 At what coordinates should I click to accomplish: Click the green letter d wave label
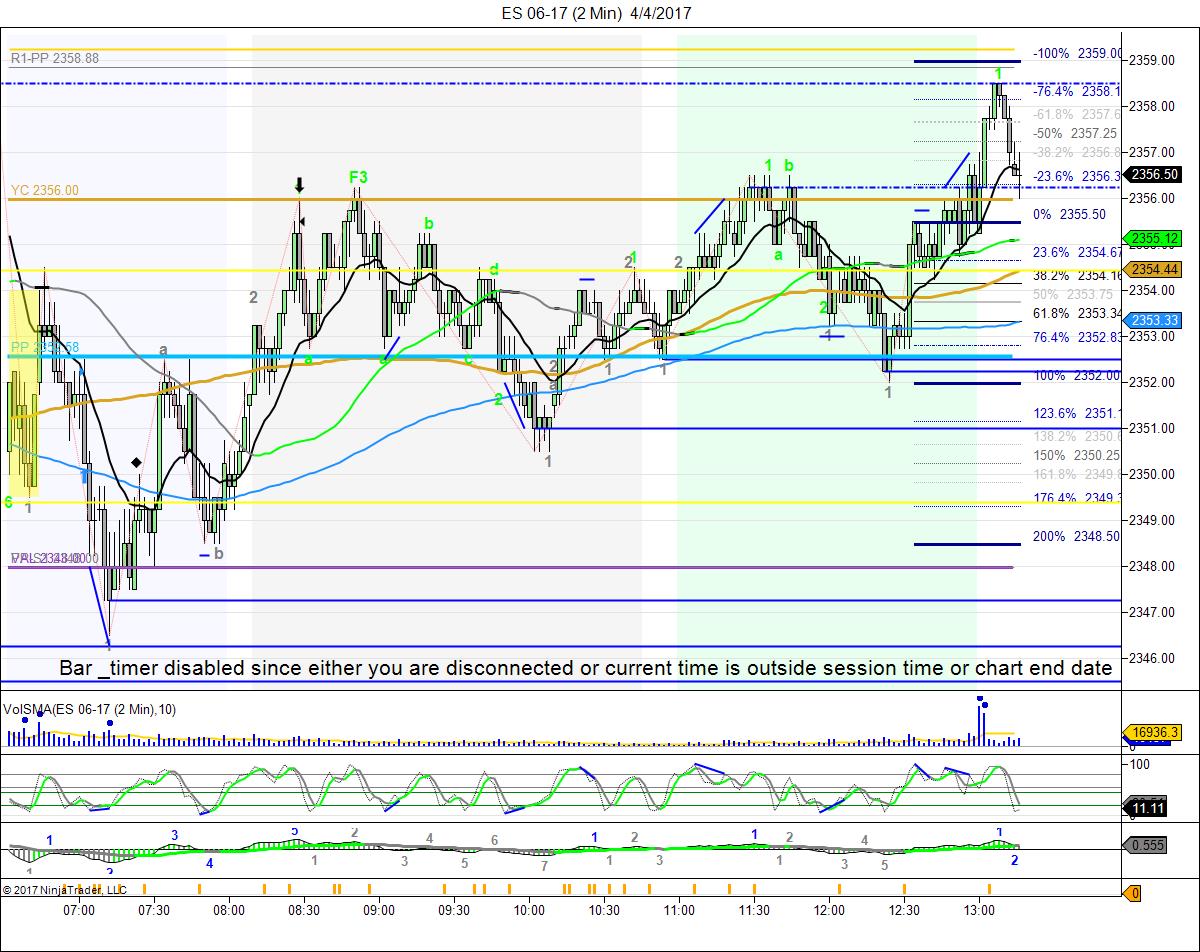pos(495,269)
